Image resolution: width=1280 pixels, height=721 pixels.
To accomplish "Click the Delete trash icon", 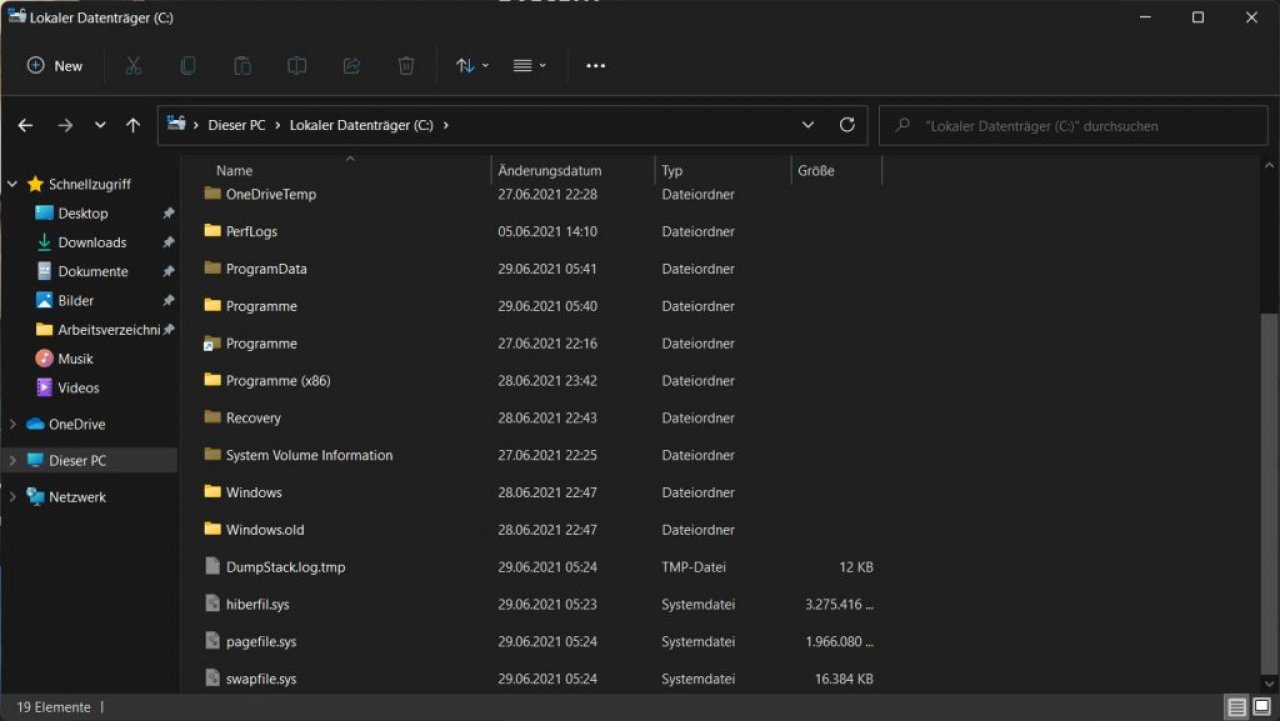I will pyautogui.click(x=406, y=66).
